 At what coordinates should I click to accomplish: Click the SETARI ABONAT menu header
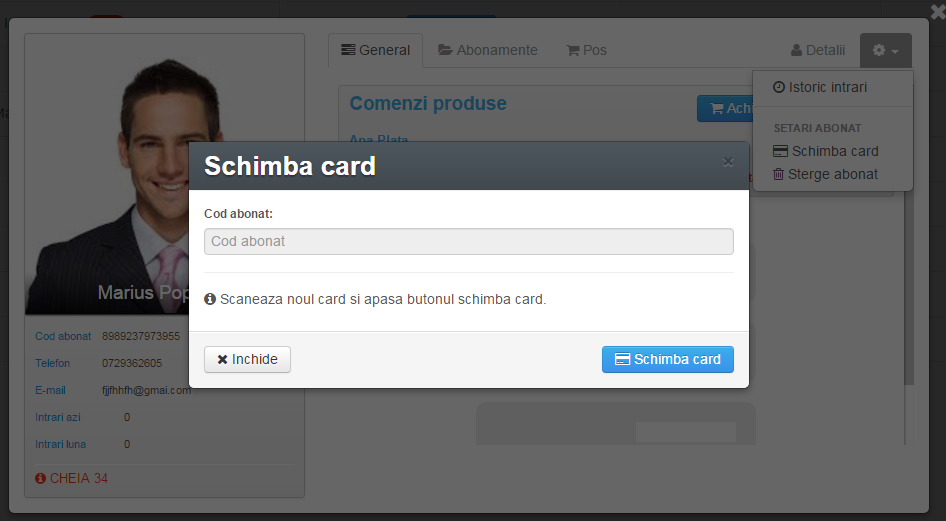coord(817,128)
